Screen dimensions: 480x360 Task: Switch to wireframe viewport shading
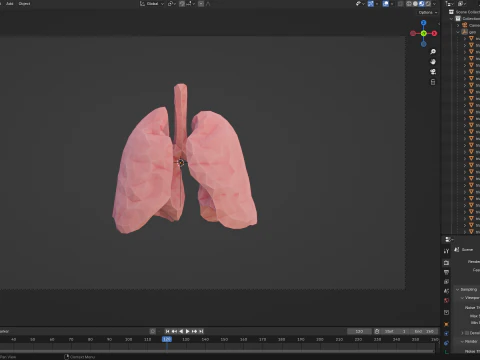409,4
